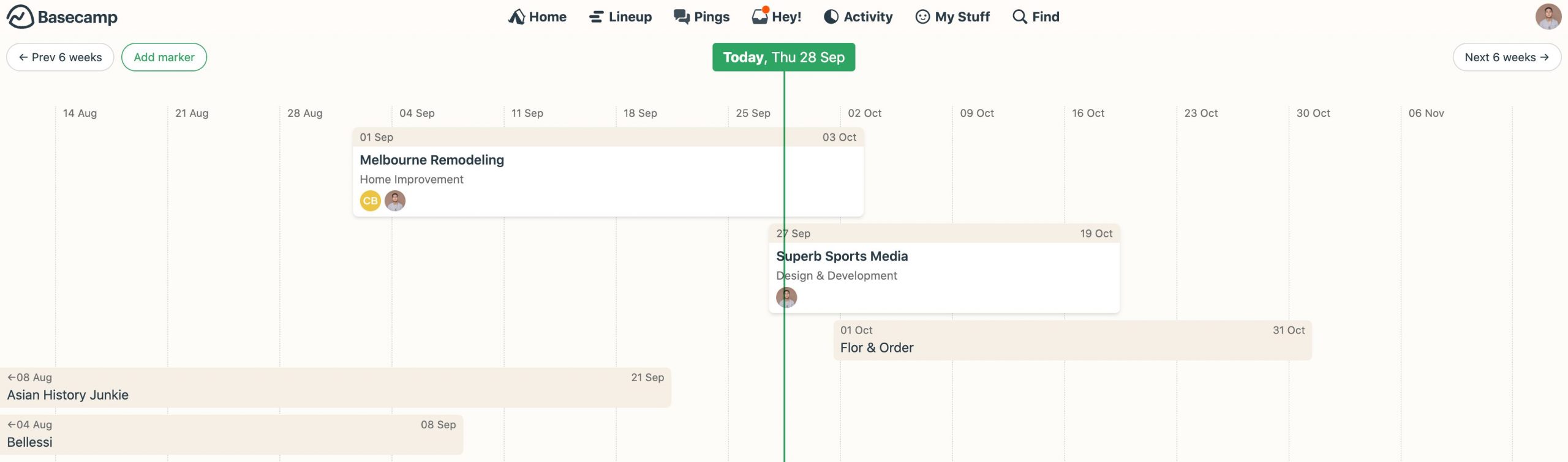
Task: Open the CB assignee avatar on Melbourne Remodeling
Action: point(369,200)
